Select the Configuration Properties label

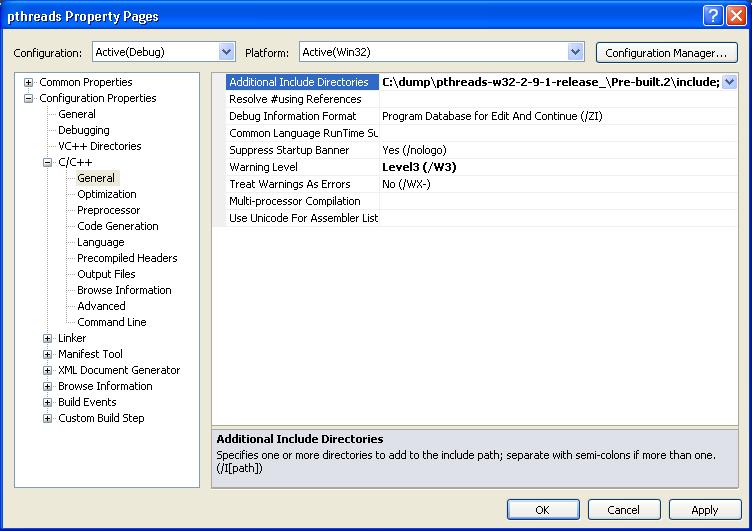click(98, 98)
